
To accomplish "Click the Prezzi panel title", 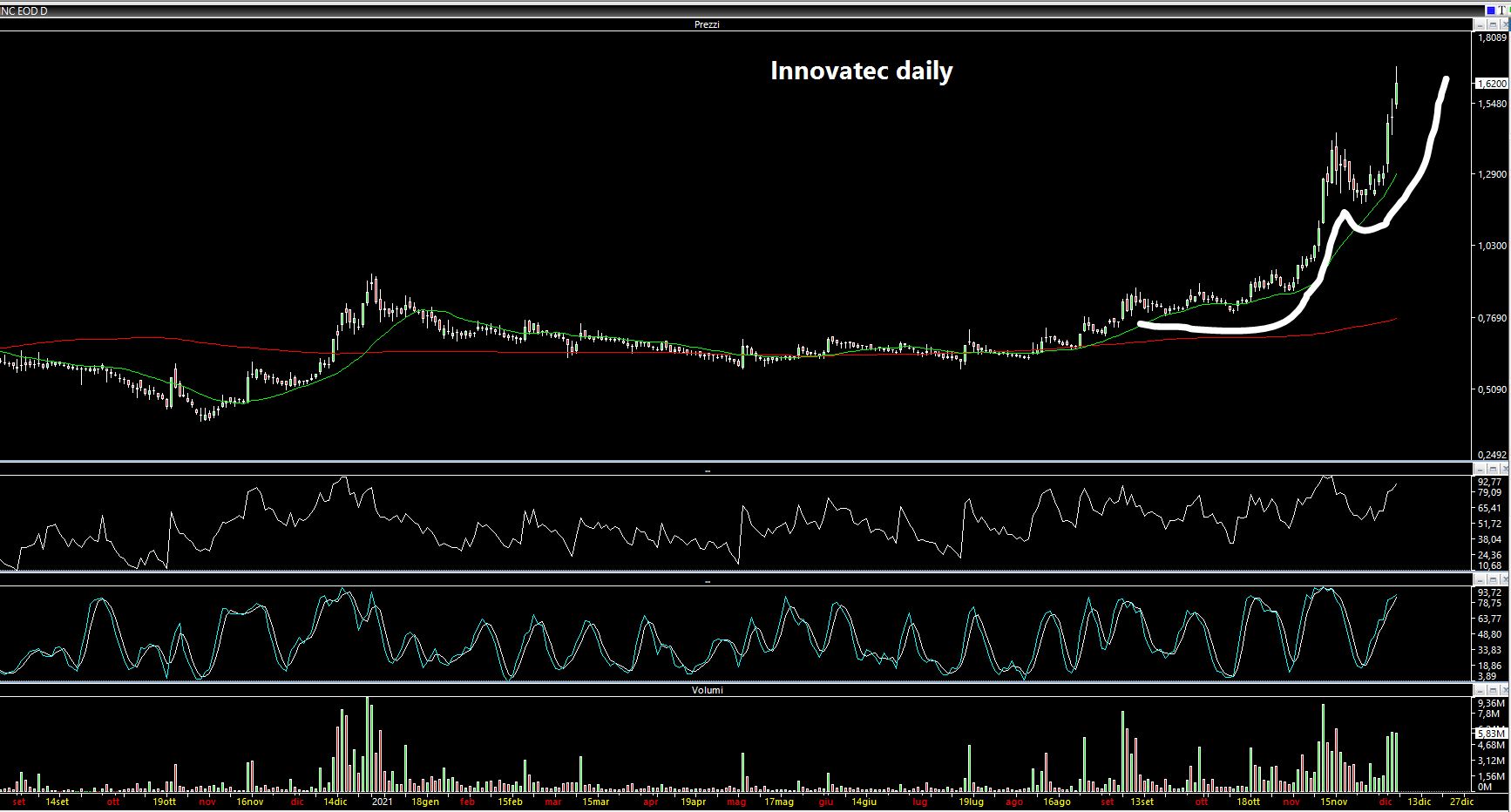I will pyautogui.click(x=707, y=24).
